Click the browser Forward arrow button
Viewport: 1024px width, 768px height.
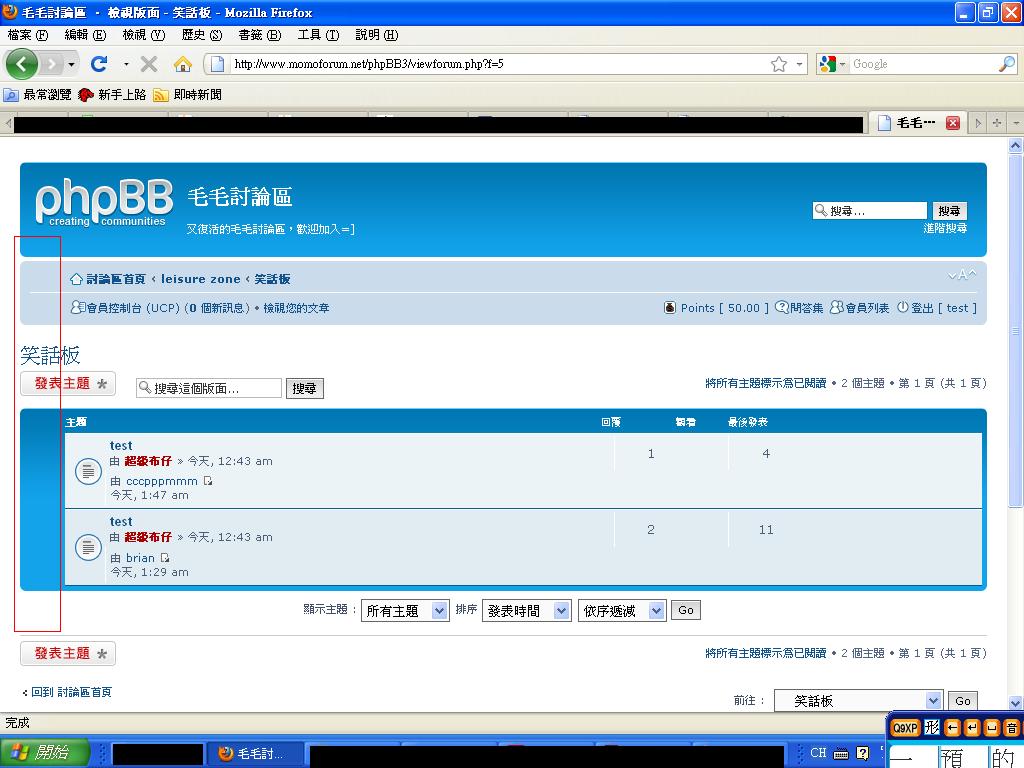coord(51,64)
